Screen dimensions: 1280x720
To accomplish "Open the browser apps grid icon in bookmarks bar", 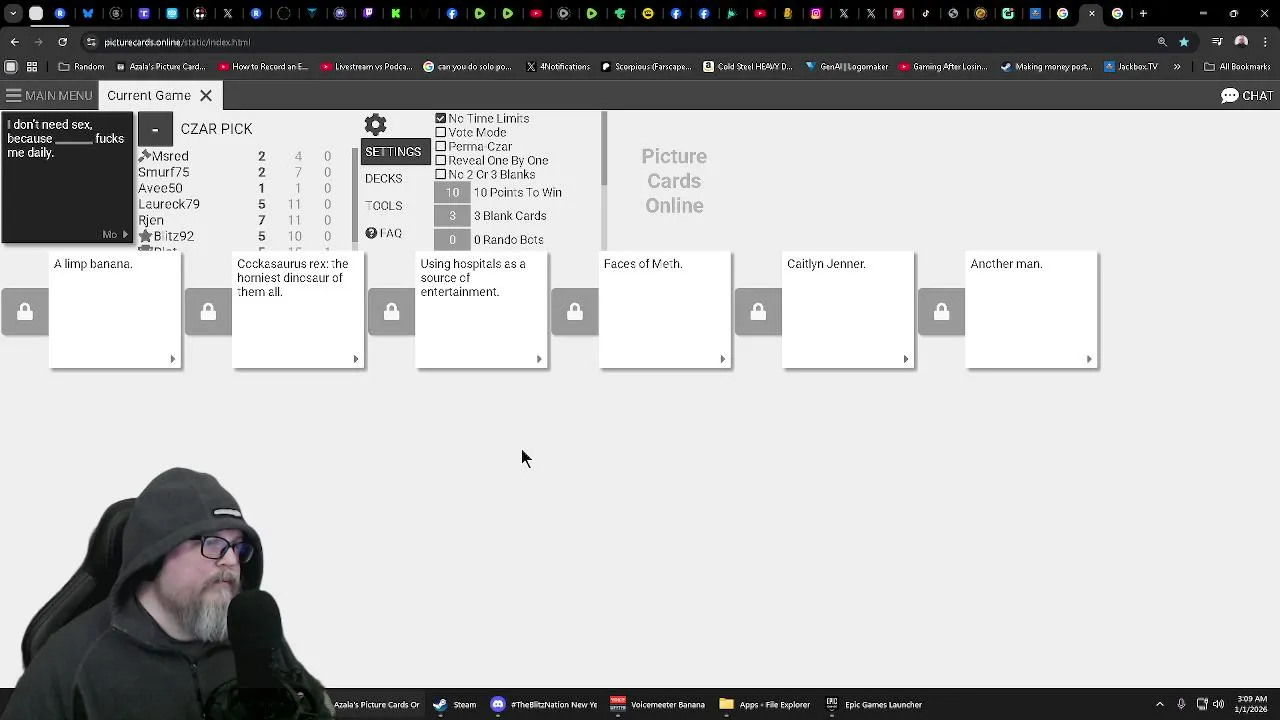I will click(x=32, y=67).
